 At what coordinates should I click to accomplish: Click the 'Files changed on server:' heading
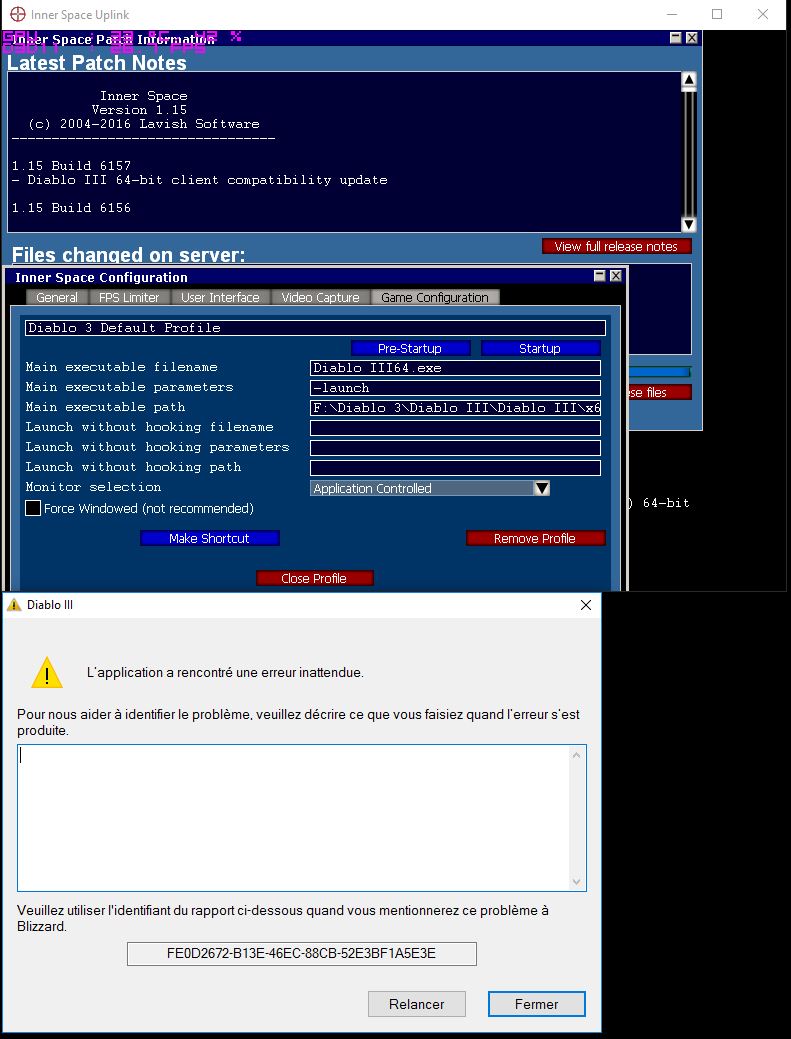129,255
